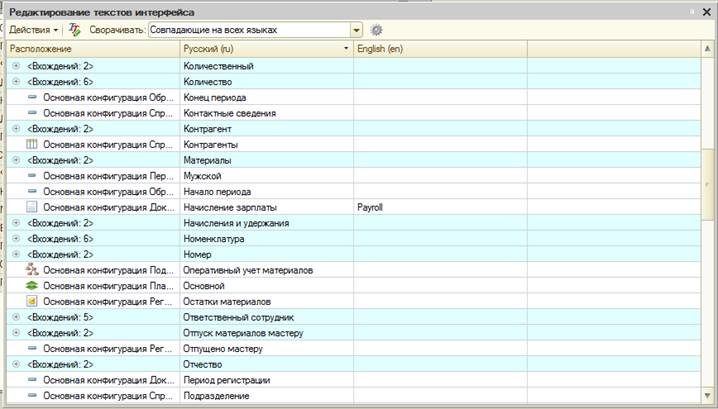Viewport: 718px width, 409px height.
Task: Click the English (en) column header
Action: [x=440, y=49]
